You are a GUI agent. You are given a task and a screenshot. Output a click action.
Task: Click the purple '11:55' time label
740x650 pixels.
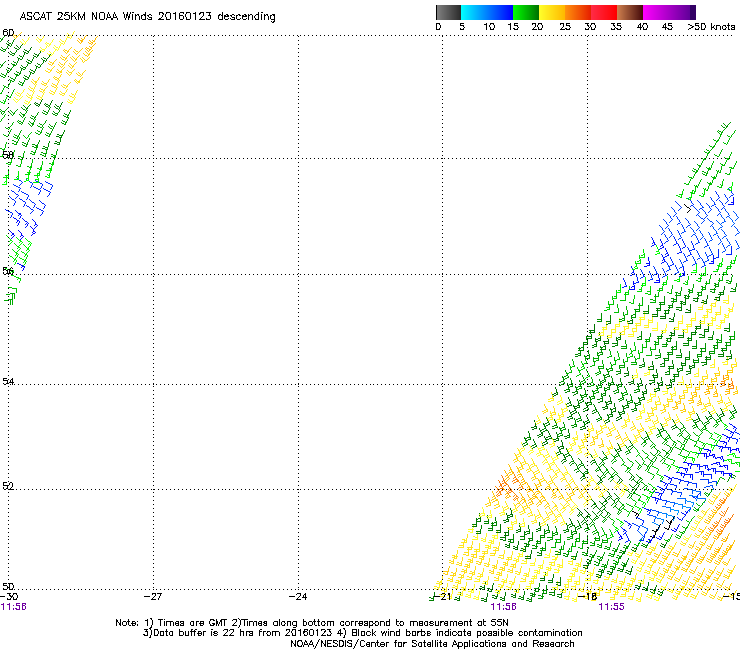coord(611,607)
